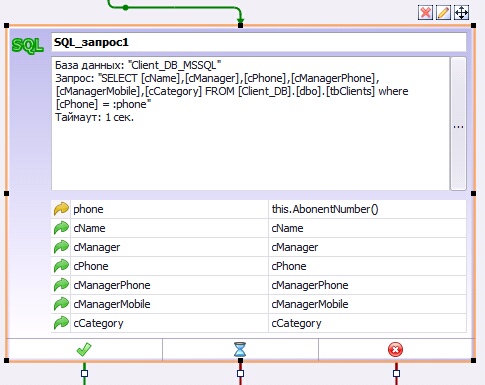Select cManagerMobile name in left column
The width and height of the screenshot is (485, 385).
point(169,304)
